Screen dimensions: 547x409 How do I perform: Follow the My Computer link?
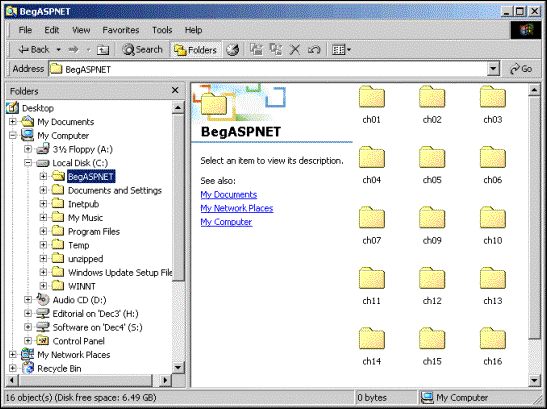[226, 222]
